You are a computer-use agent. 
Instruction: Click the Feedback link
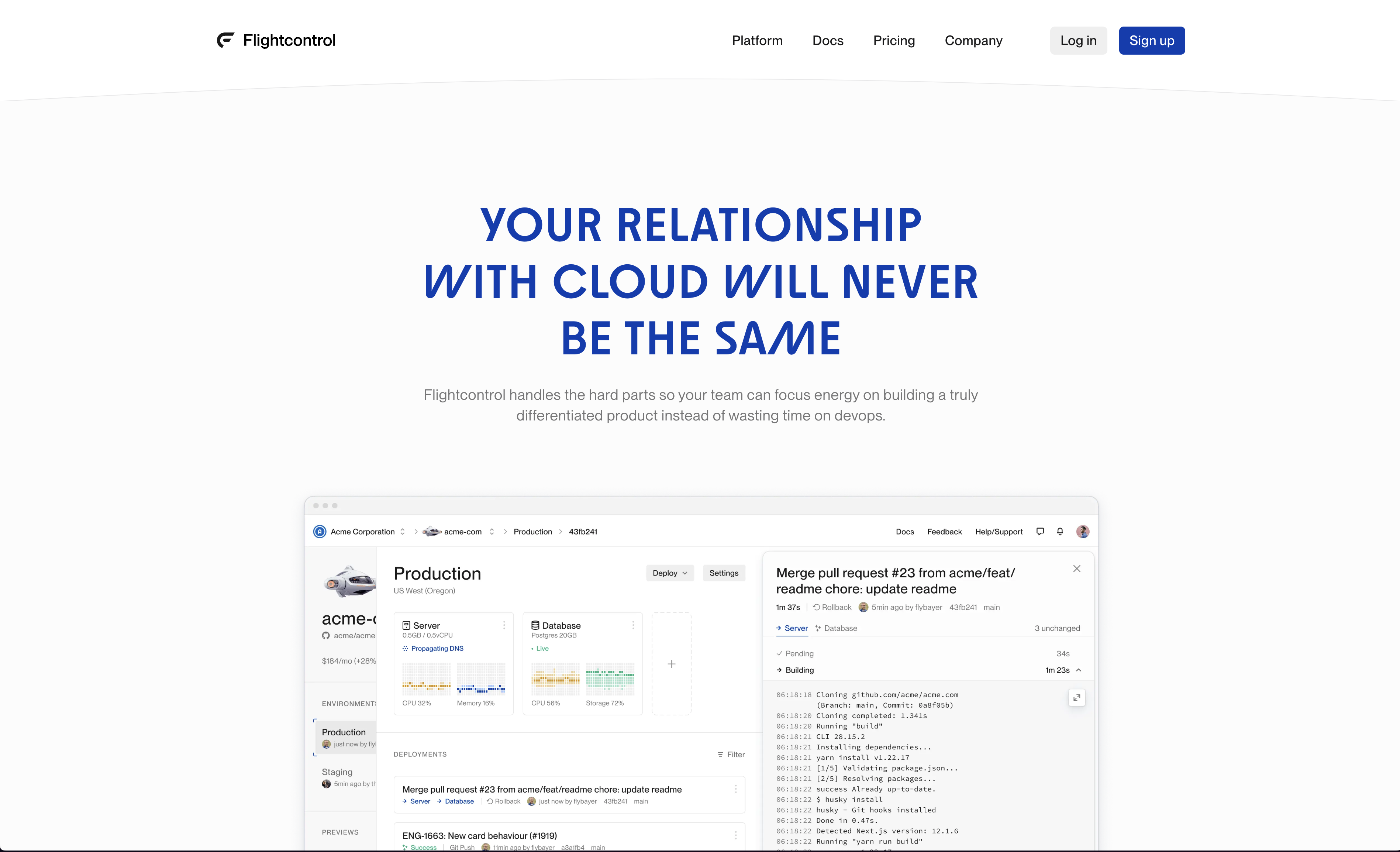click(x=944, y=532)
